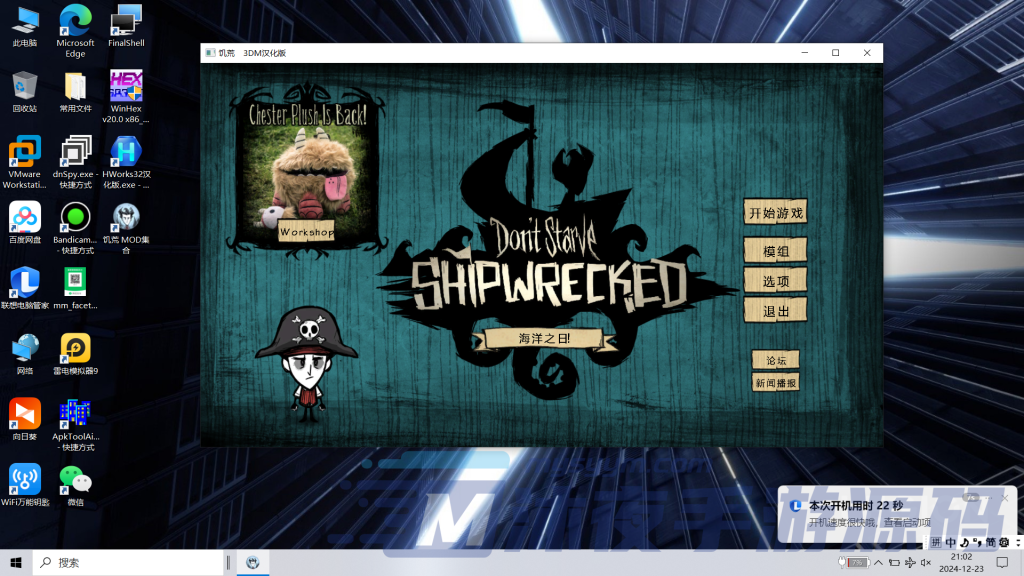Select the Bandicam shortcut icon

point(75,217)
